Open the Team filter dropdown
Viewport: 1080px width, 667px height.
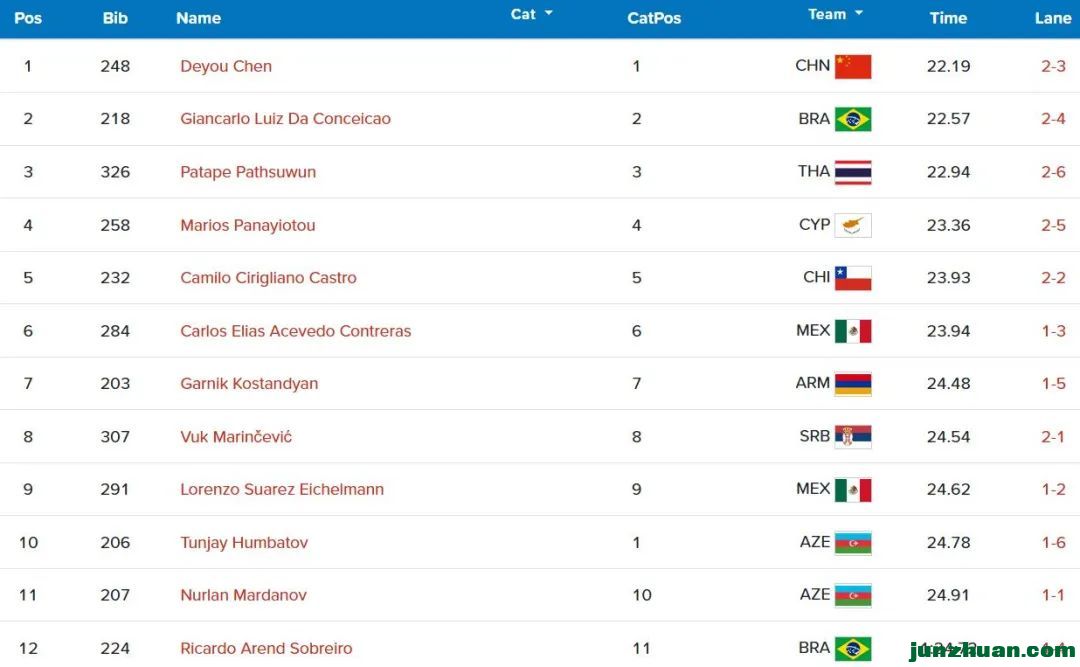point(835,14)
